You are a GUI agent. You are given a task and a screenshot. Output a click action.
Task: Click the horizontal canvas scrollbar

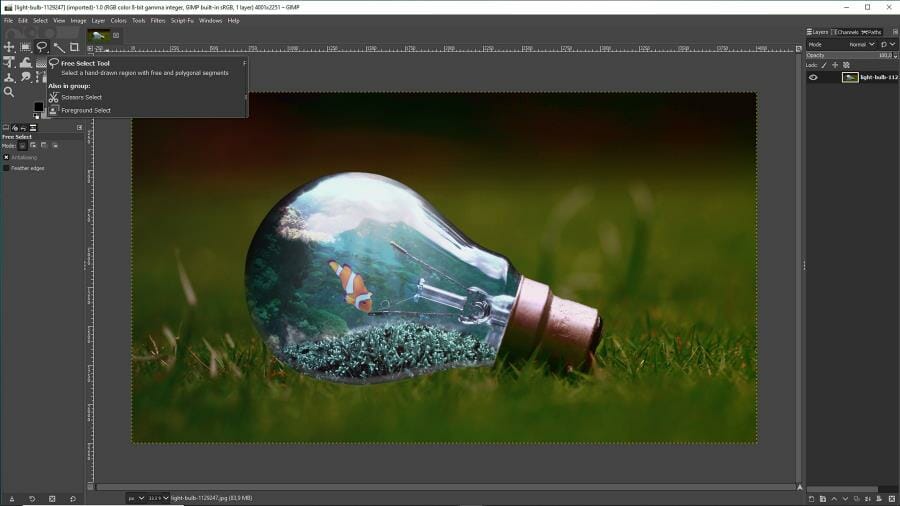445,487
